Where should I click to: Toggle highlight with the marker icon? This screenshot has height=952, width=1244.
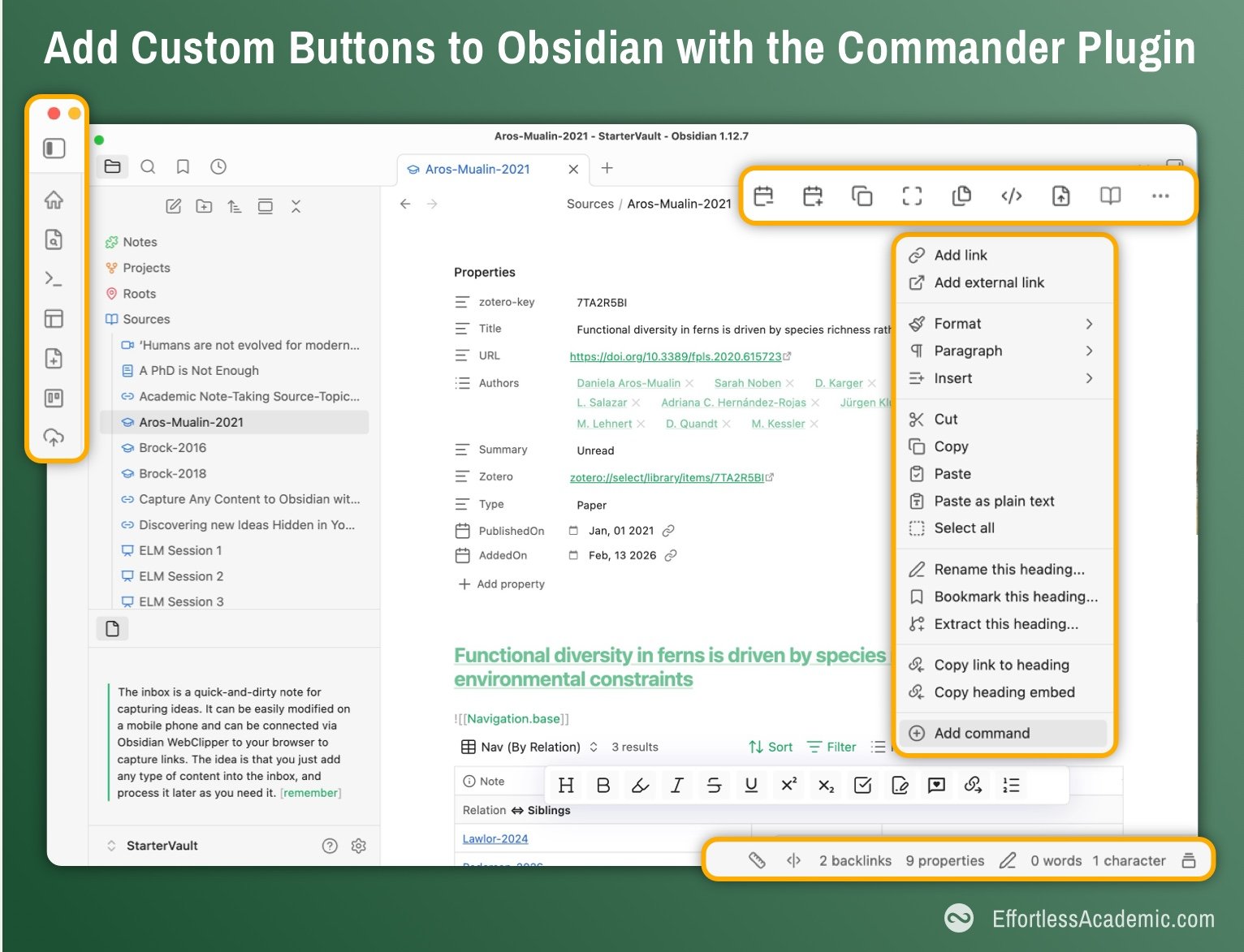(640, 785)
